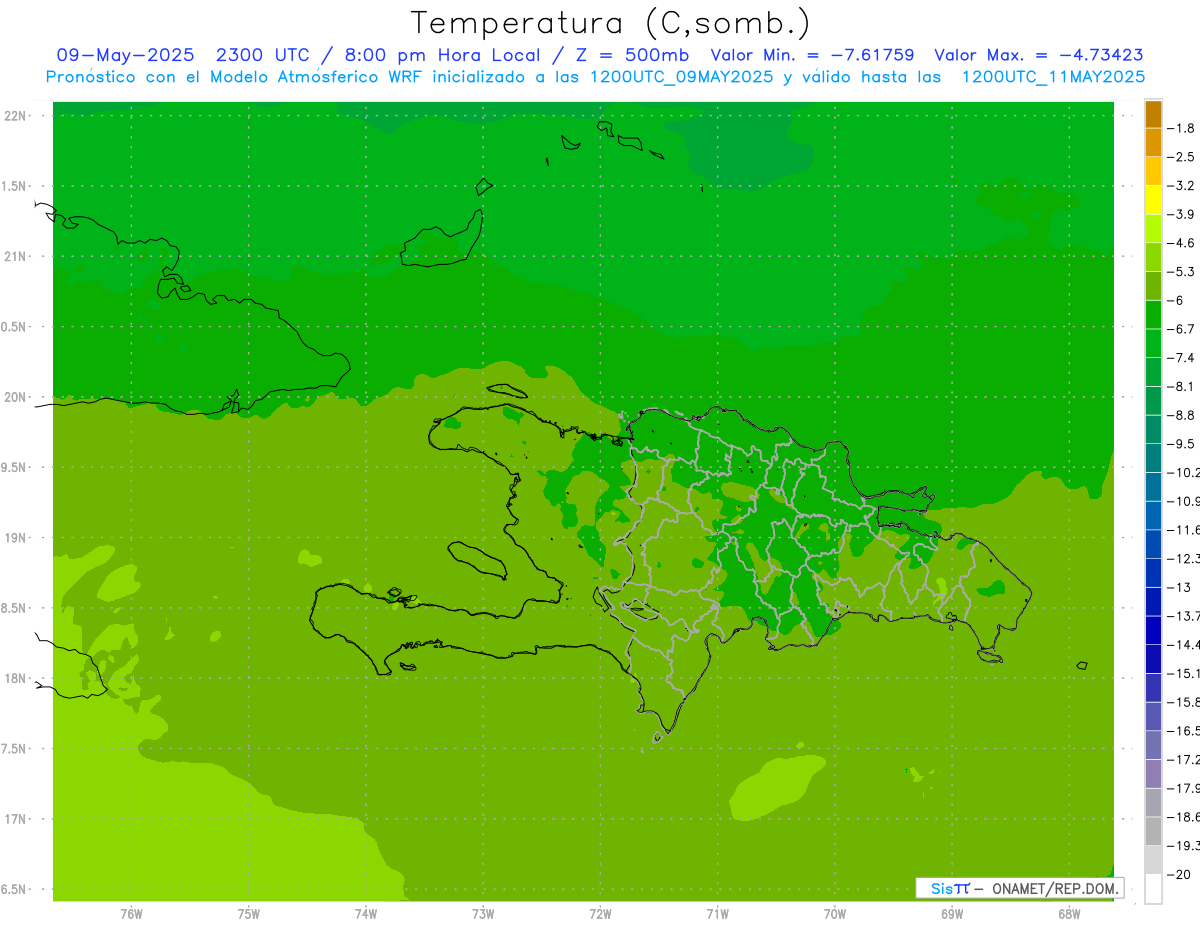
Task: Click the '-7.4' legend label
Action: pyautogui.click(x=1181, y=358)
